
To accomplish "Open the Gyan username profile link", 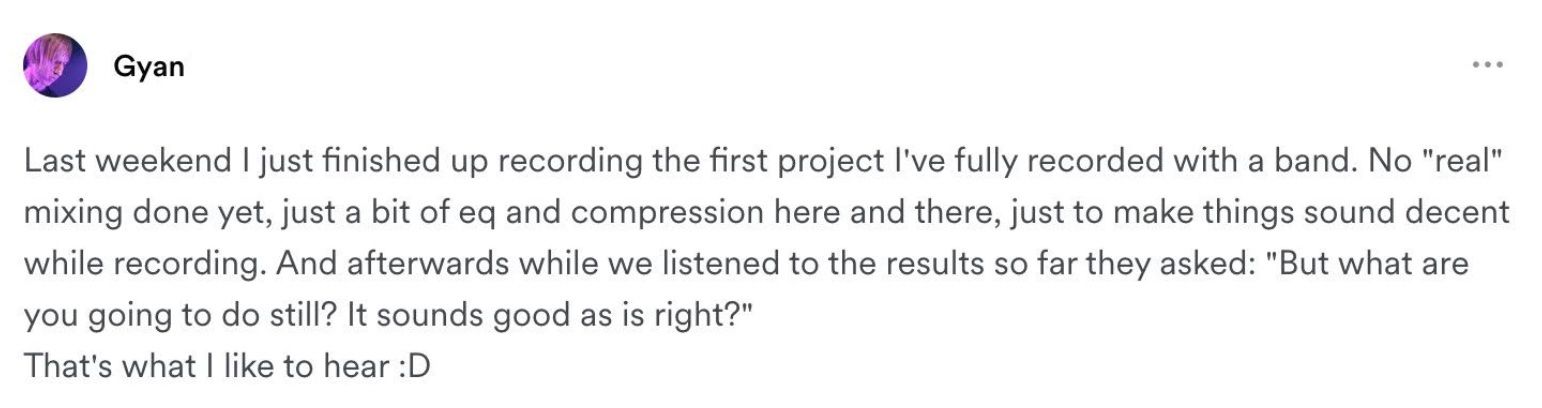I will (149, 66).
